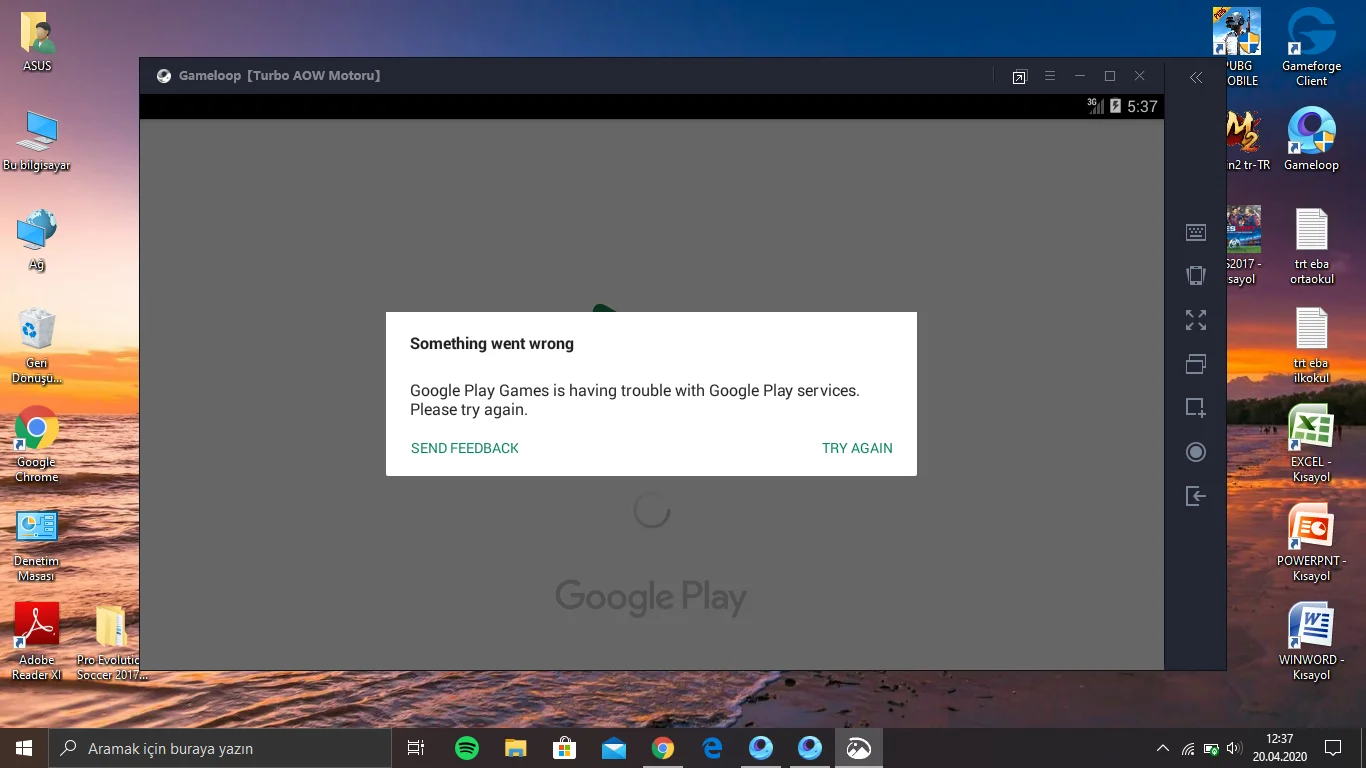Open the multi-window icon in Gameloop sidebar
This screenshot has width=1366, height=768.
(x=1196, y=364)
